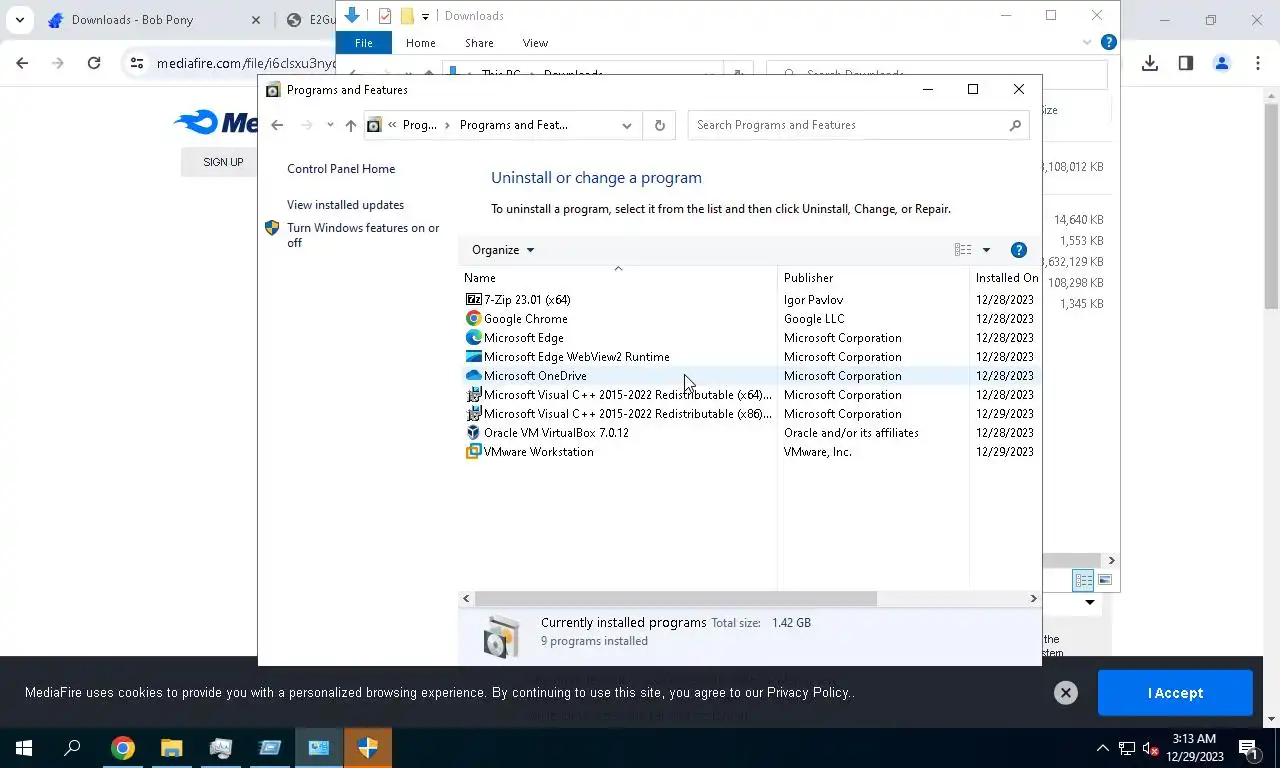The image size is (1280, 768).
Task: Open Control Panel Home link
Action: pyautogui.click(x=341, y=169)
